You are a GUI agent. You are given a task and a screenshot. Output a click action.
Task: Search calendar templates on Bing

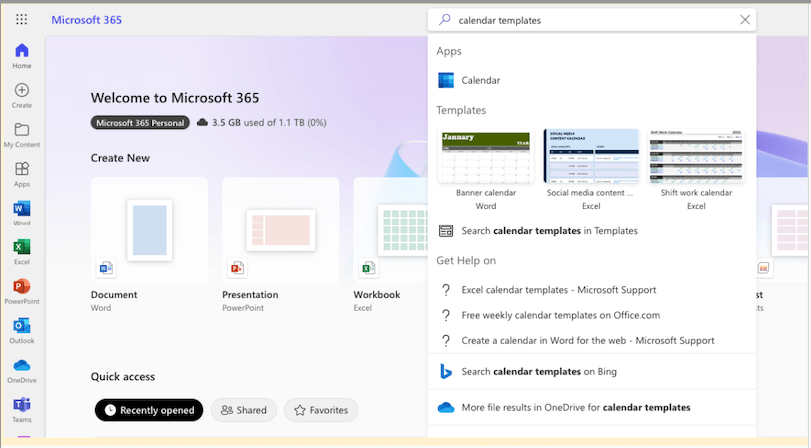[x=538, y=371]
